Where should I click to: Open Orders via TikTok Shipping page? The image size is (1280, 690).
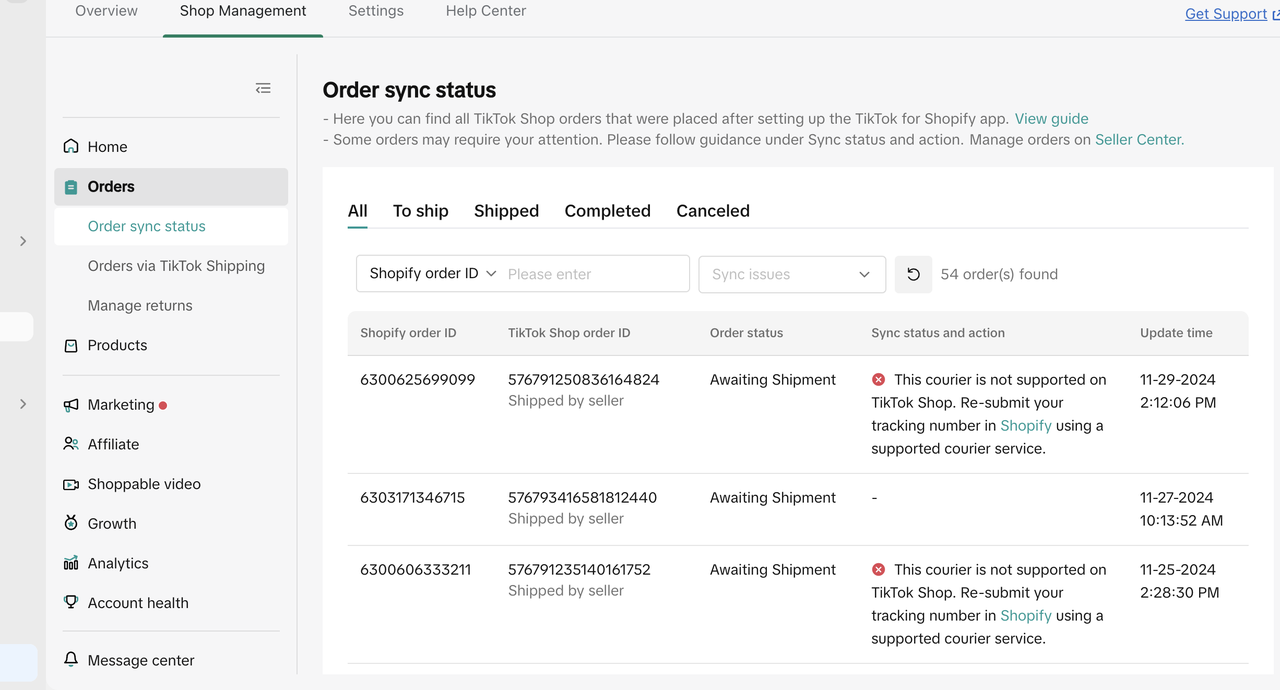click(176, 266)
